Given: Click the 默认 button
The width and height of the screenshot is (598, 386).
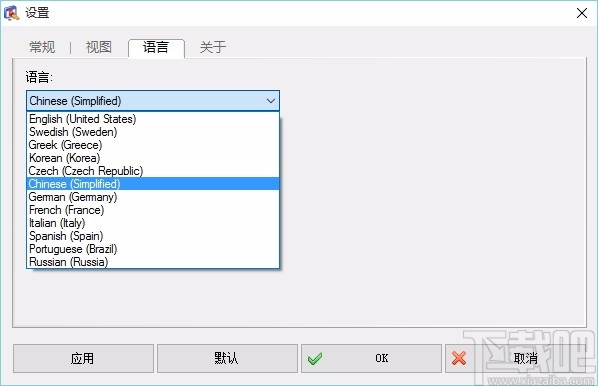Looking at the screenshot, I should (x=227, y=358).
